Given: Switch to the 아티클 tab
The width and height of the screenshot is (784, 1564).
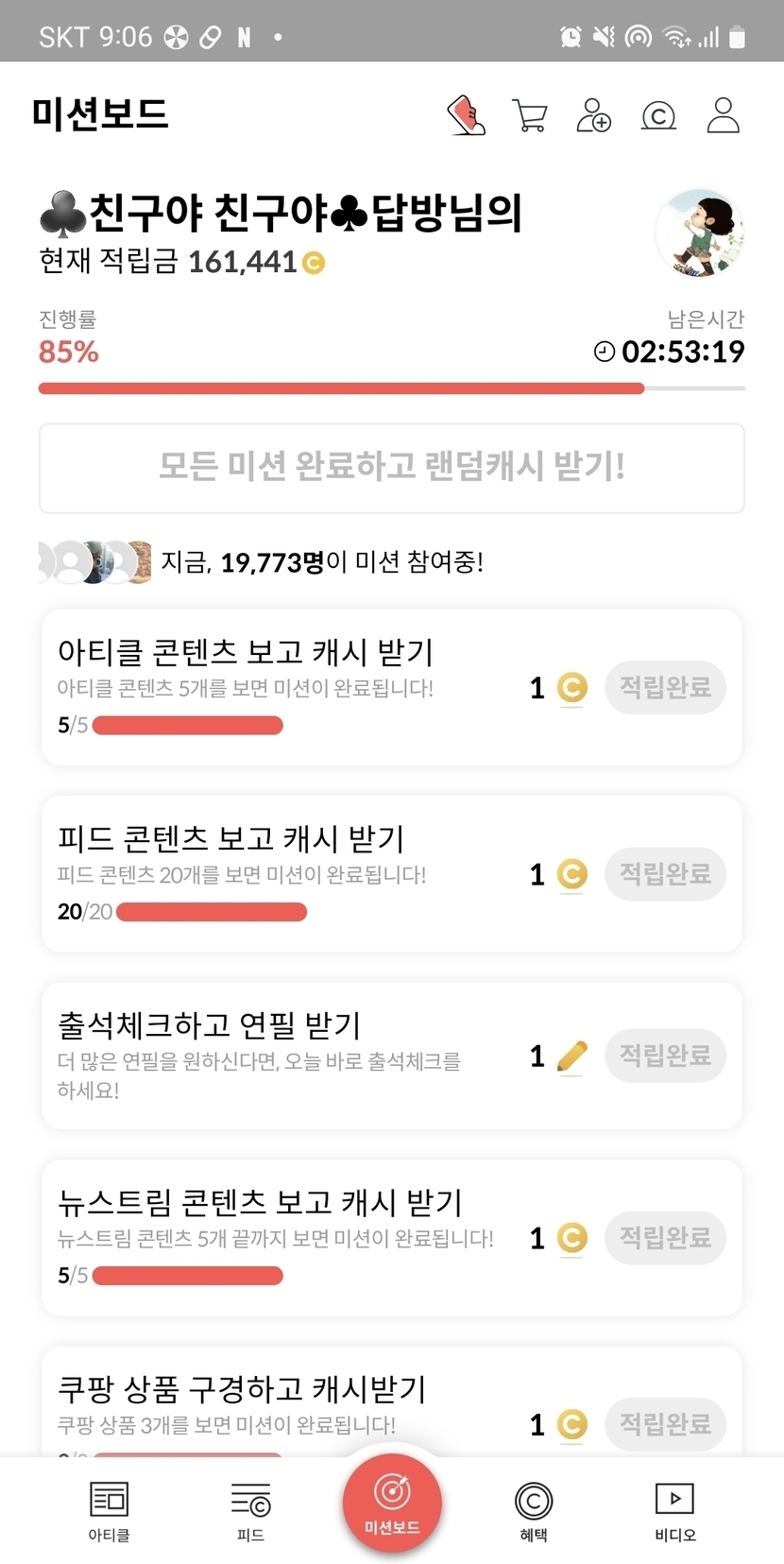Looking at the screenshot, I should [109, 1510].
